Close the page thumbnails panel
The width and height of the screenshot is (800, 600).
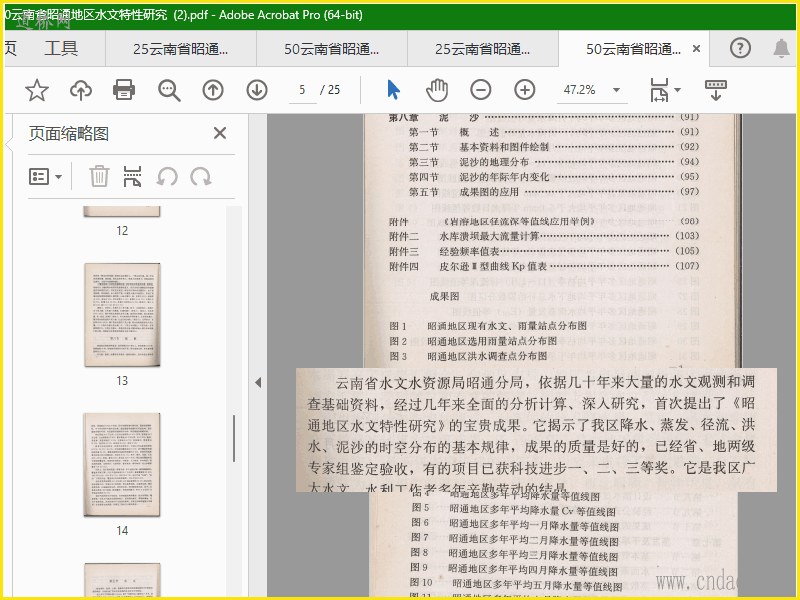(220, 133)
